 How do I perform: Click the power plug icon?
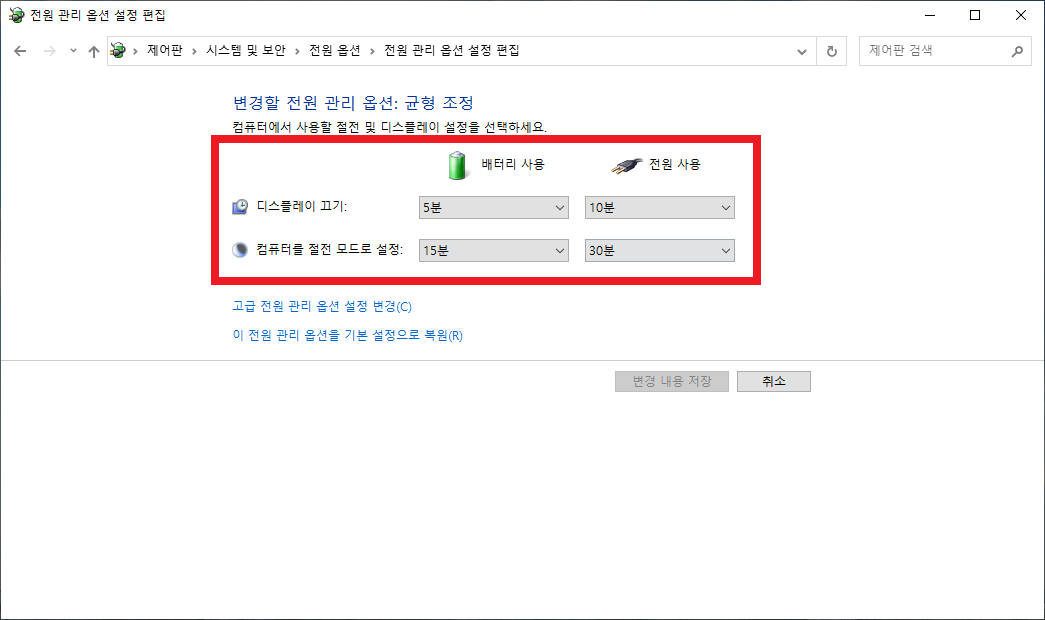(626, 165)
